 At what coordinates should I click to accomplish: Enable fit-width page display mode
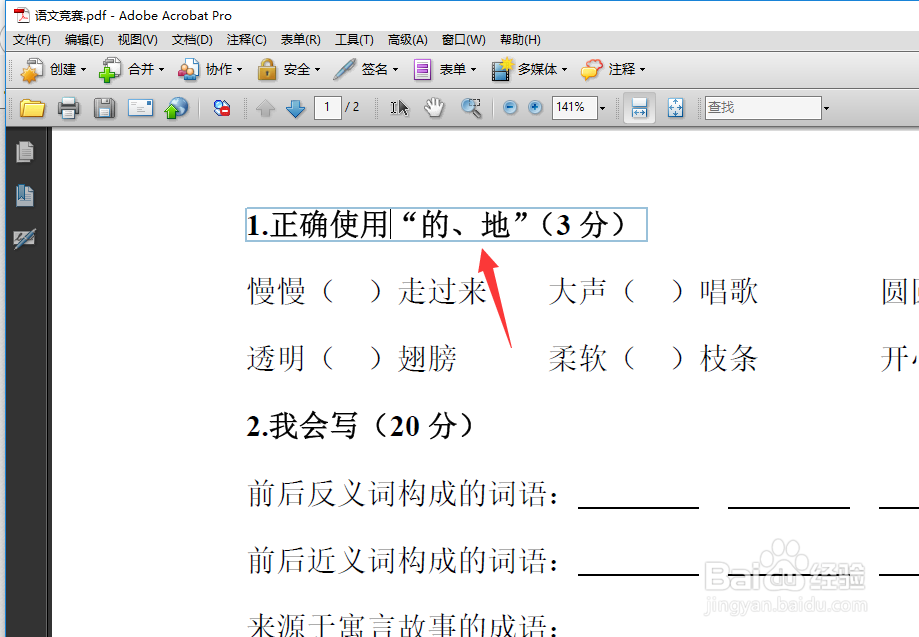(x=640, y=106)
